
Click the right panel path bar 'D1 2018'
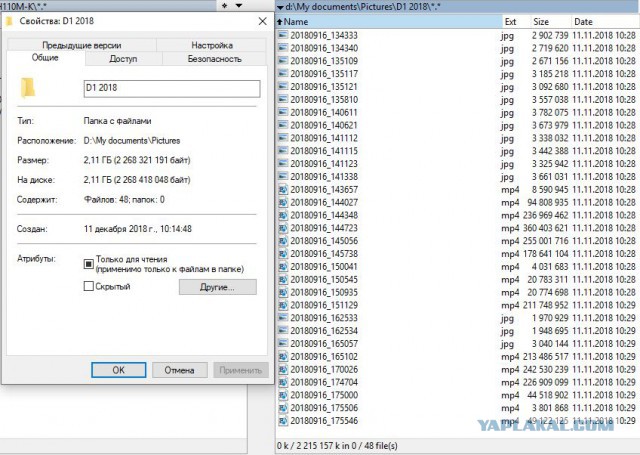(458, 7)
